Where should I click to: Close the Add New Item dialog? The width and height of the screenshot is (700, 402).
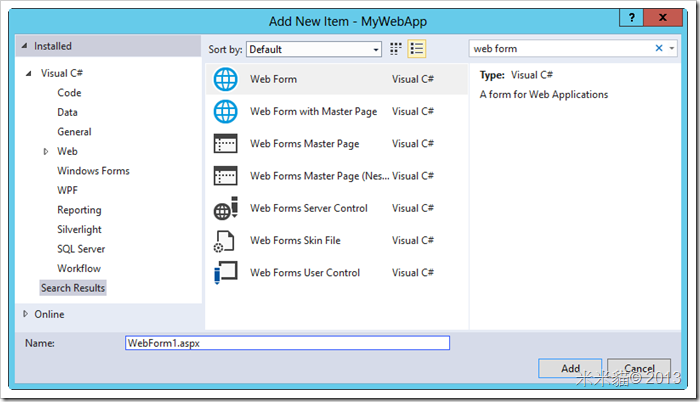(663, 18)
